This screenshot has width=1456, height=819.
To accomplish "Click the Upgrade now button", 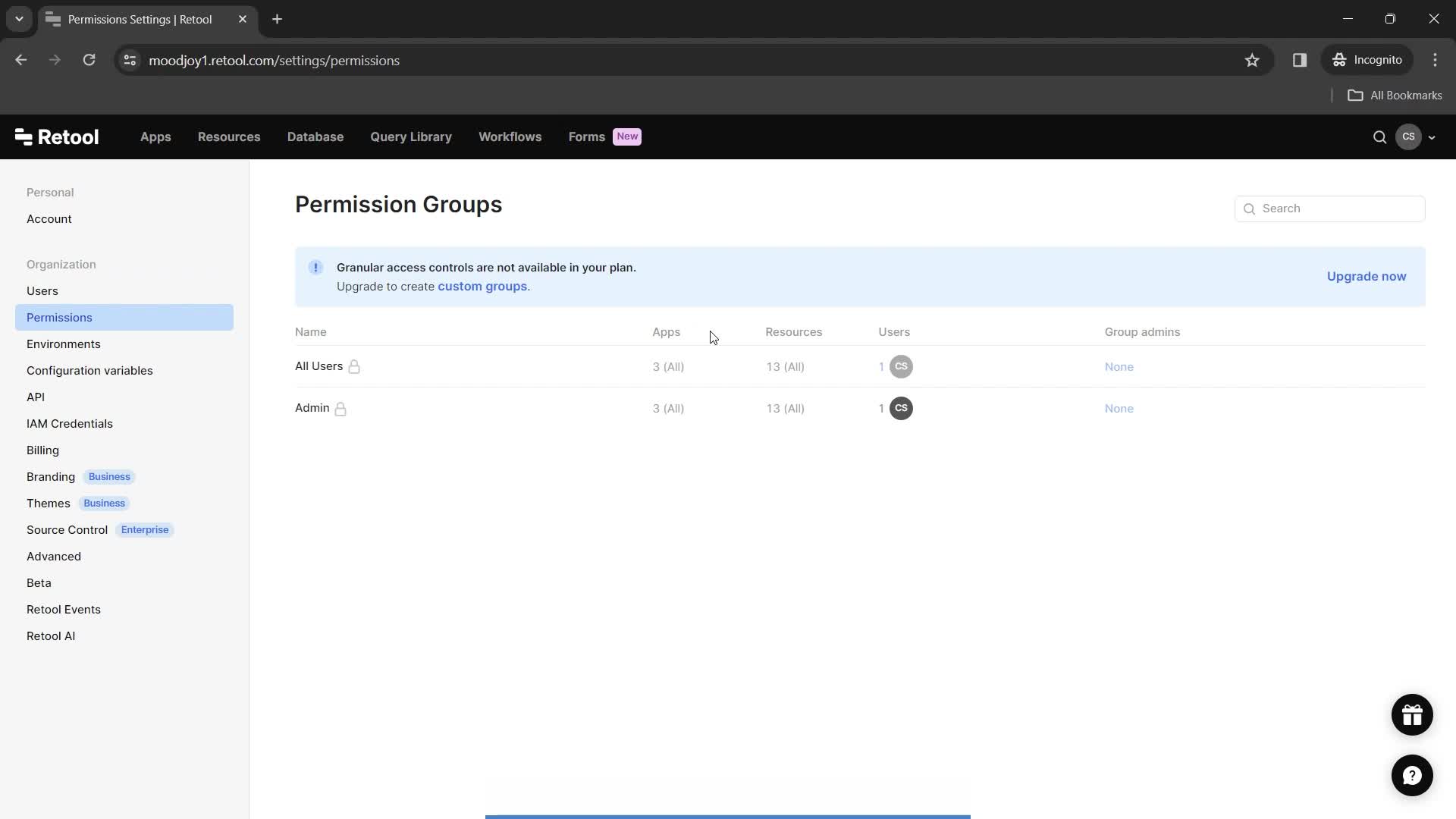I will (x=1367, y=276).
